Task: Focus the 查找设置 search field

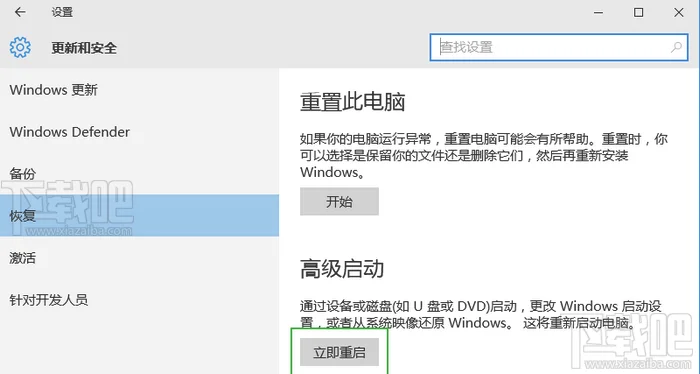Action: [559, 47]
